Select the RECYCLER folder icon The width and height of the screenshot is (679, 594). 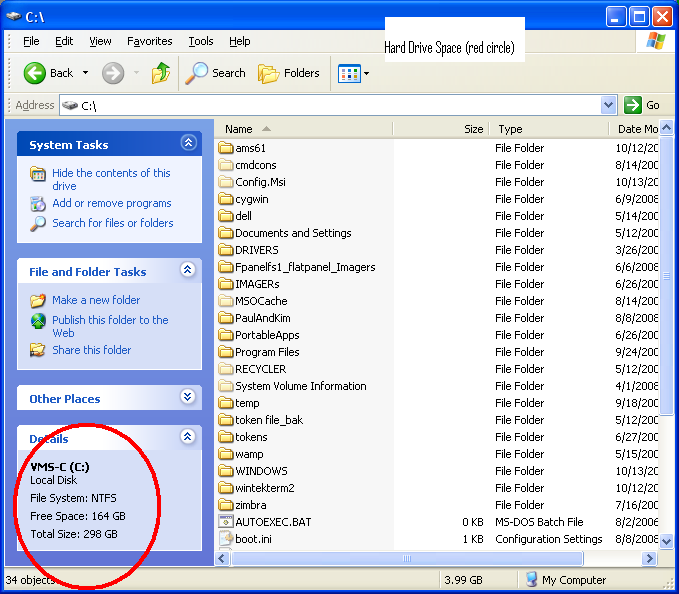(226, 368)
